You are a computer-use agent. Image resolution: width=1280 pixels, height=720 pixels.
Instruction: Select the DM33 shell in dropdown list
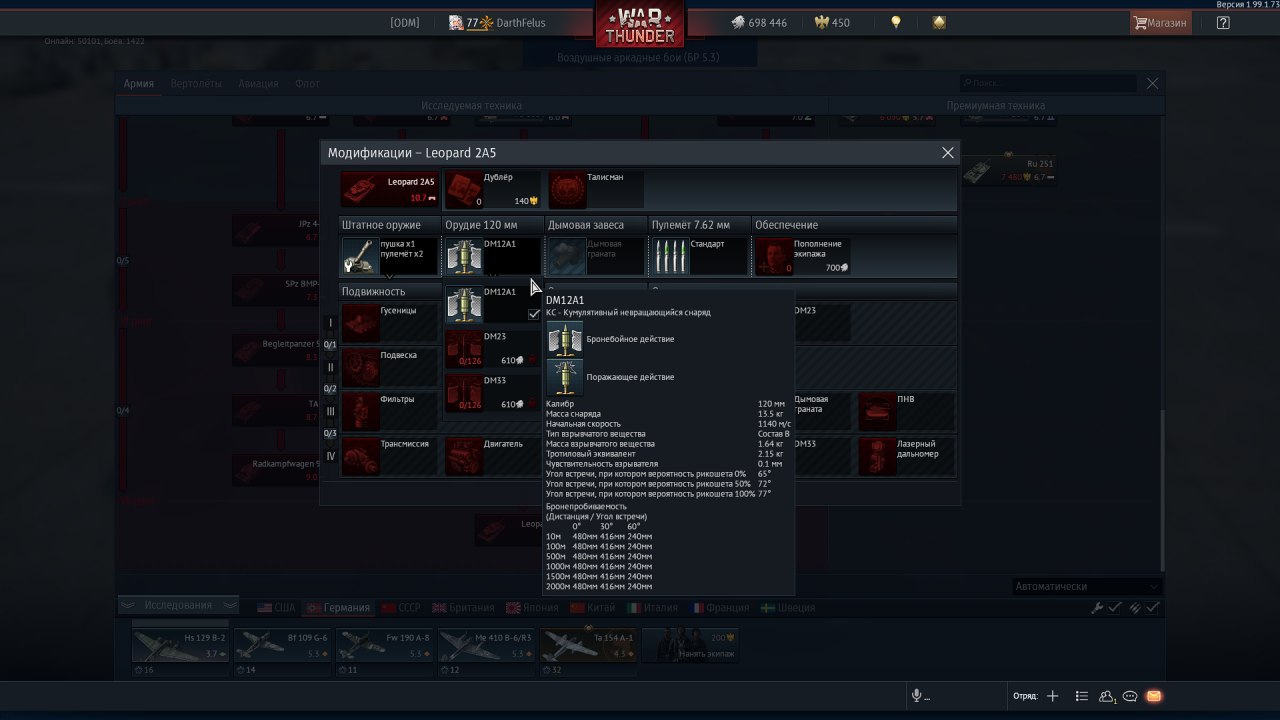493,393
